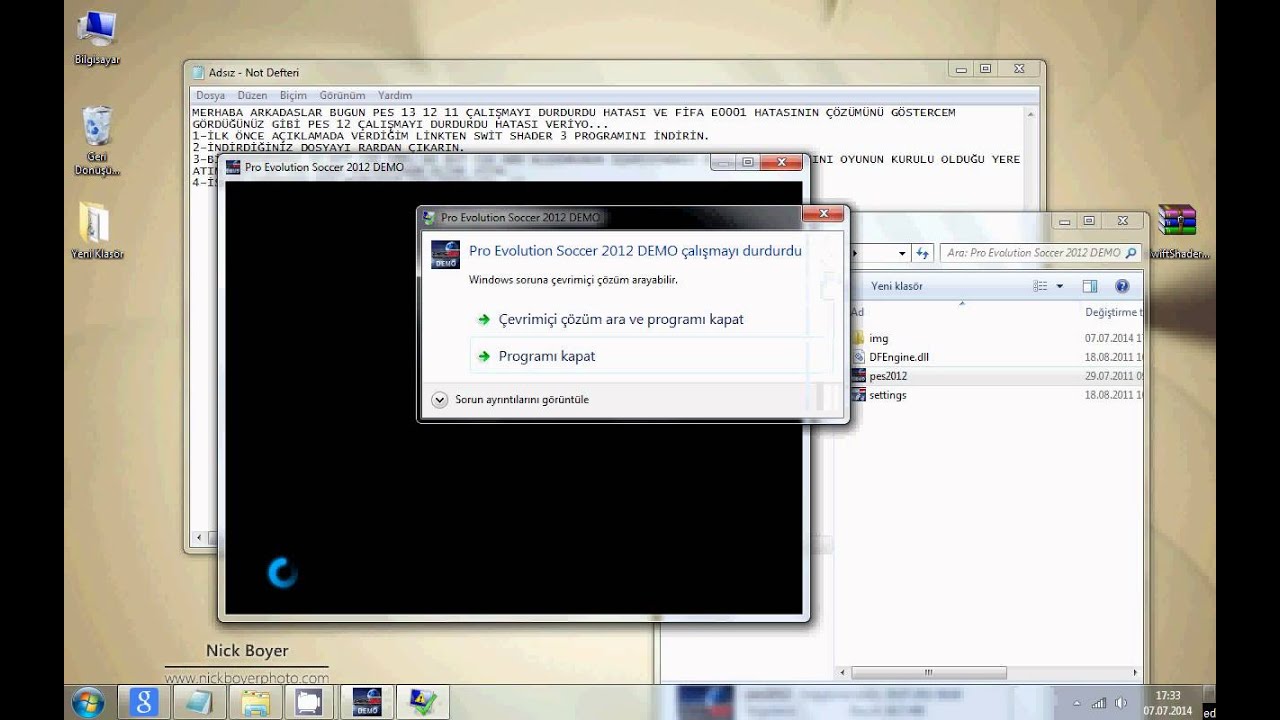Click Notepad horizontal scrollbar left arrow
The width and height of the screenshot is (1280, 720).
[199, 538]
